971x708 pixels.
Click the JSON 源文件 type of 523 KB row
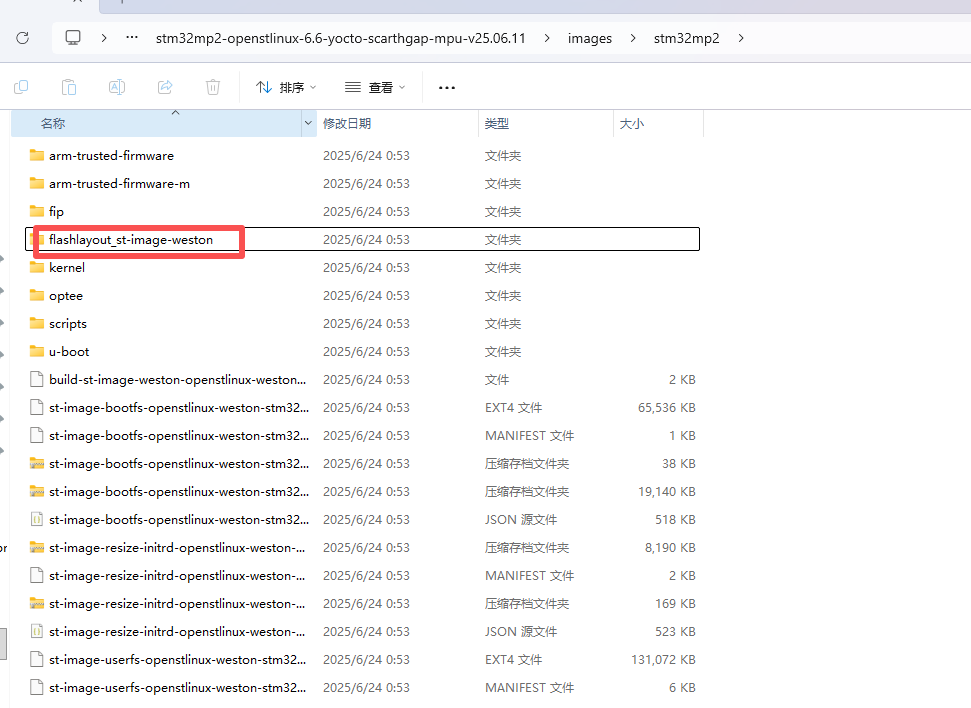coord(521,632)
